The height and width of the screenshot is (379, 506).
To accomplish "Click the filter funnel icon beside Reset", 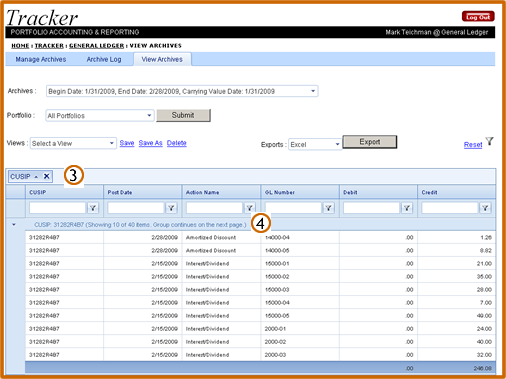I will pyautogui.click(x=489, y=141).
